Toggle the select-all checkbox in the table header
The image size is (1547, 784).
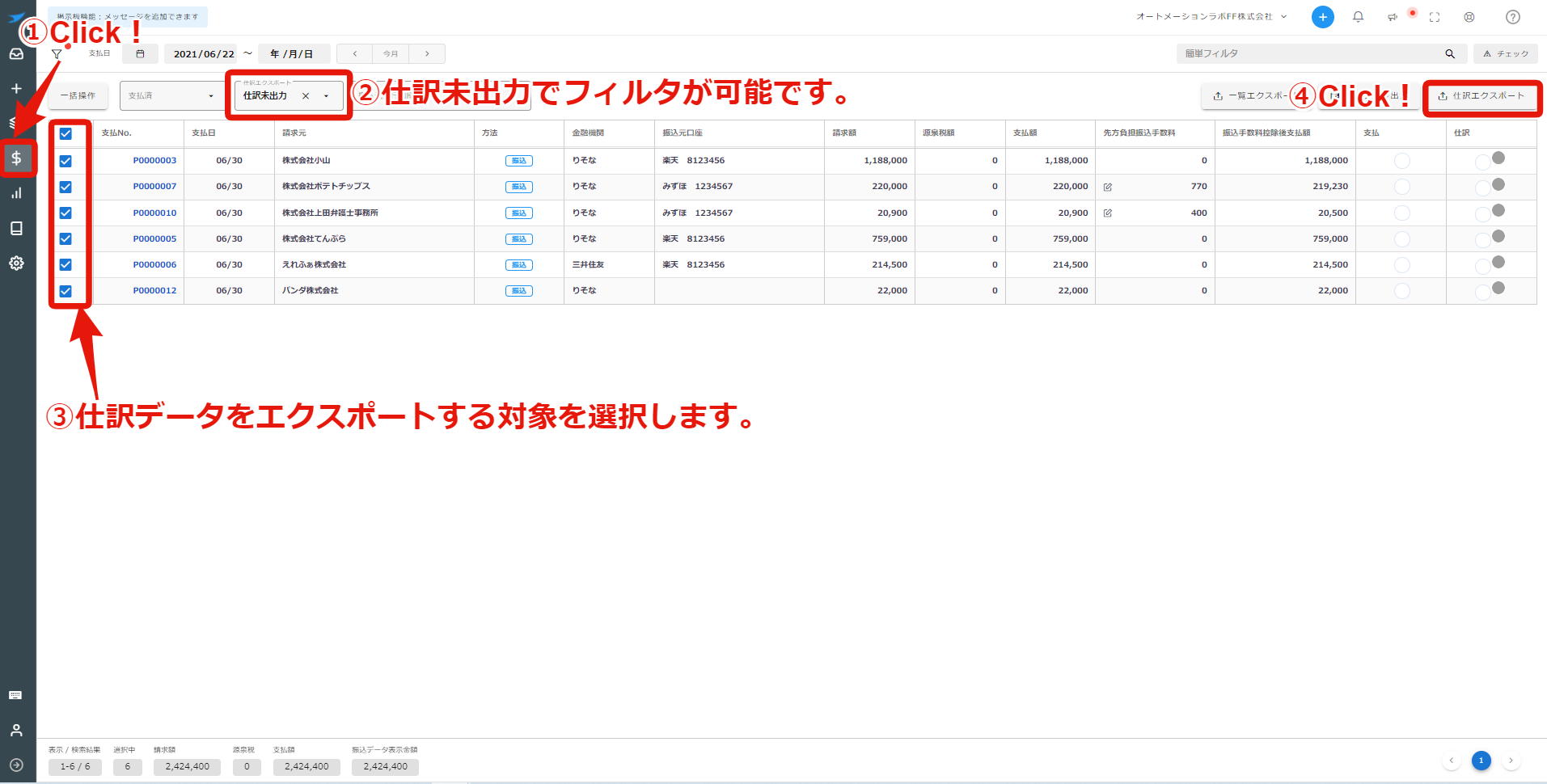click(66, 133)
